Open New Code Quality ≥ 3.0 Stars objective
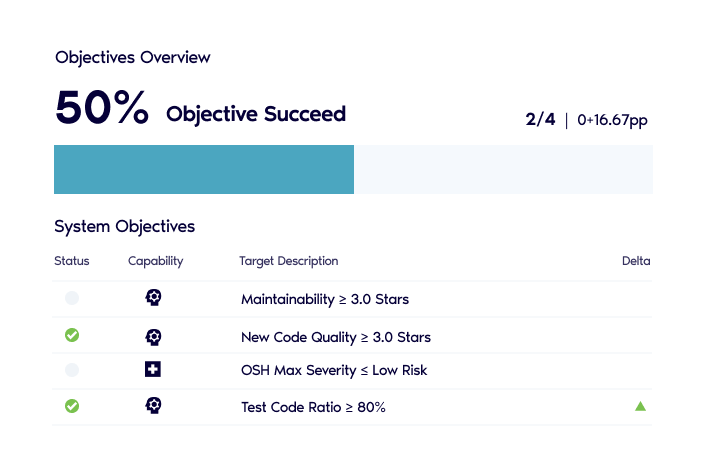The height and width of the screenshot is (474, 716). coord(336,337)
